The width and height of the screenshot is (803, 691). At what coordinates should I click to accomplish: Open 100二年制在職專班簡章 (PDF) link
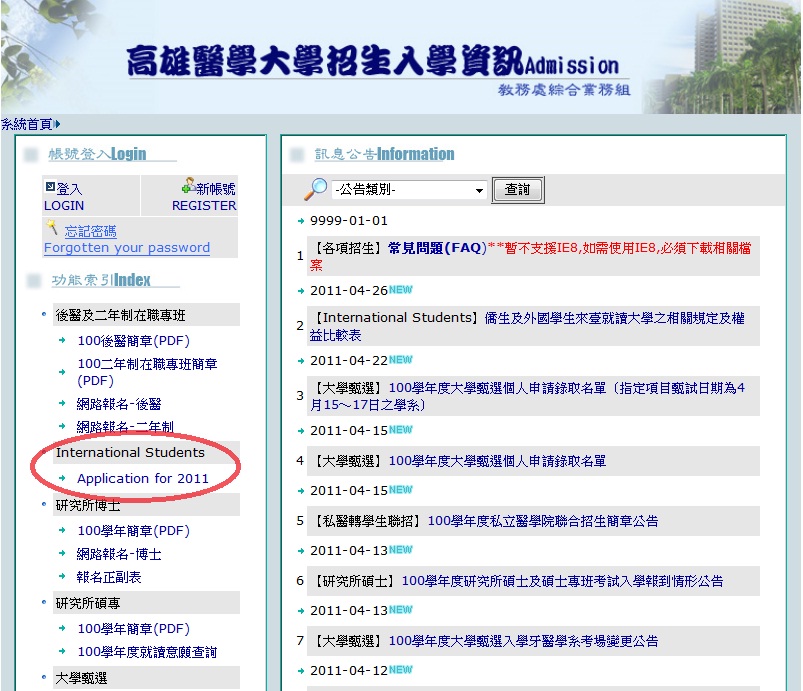(147, 372)
